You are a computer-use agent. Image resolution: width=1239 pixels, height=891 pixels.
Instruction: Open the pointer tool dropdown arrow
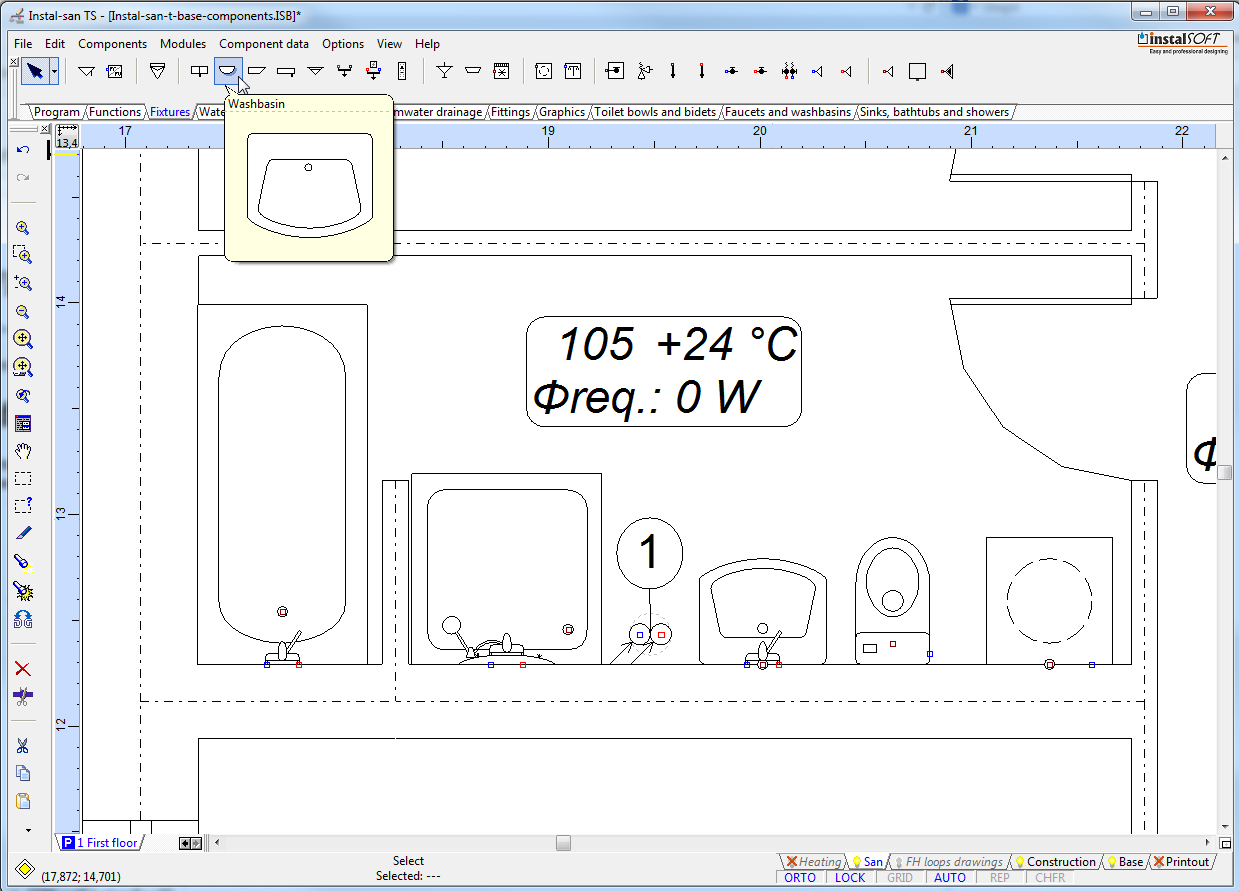[54, 71]
